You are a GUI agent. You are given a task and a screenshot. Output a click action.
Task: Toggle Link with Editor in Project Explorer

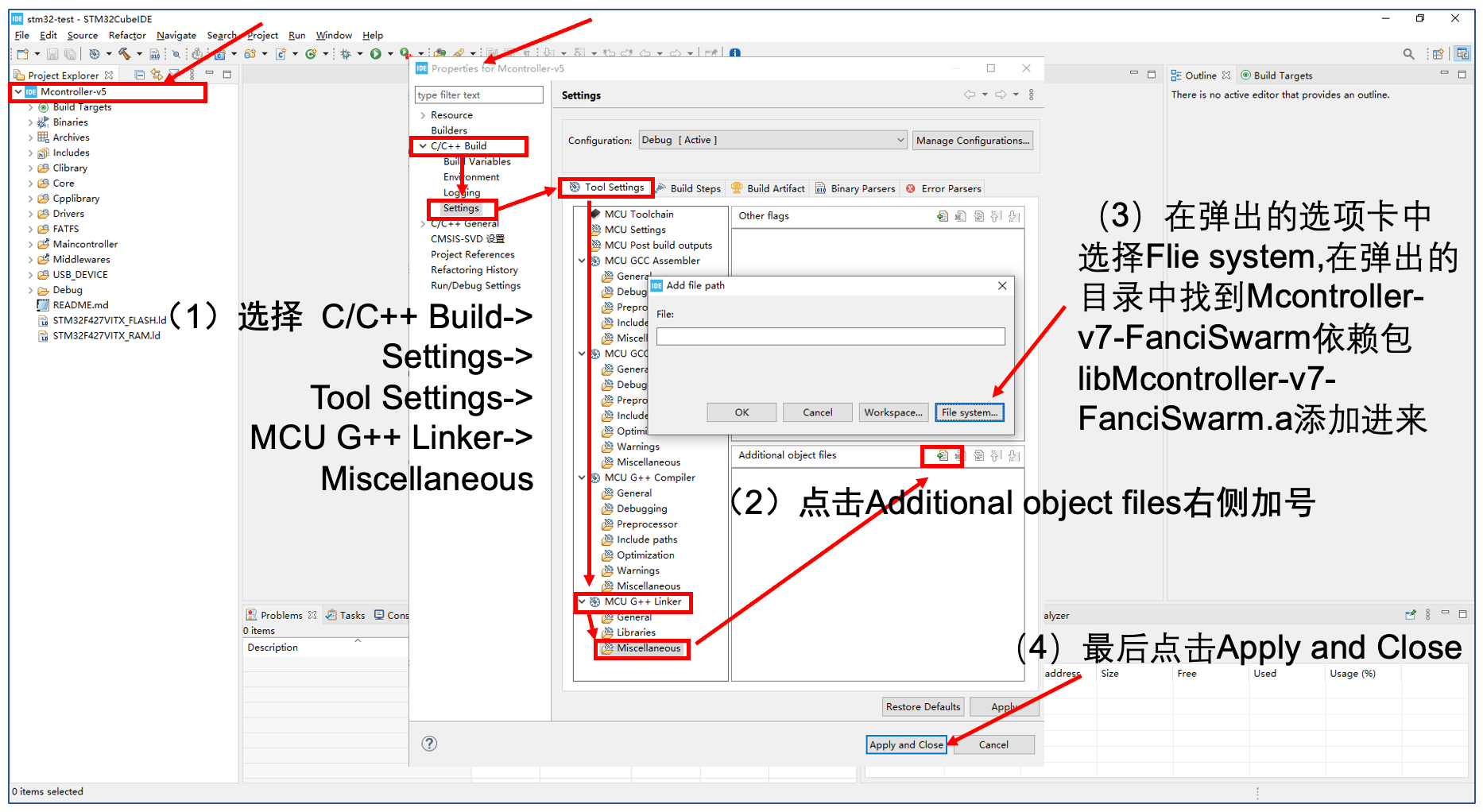157,75
